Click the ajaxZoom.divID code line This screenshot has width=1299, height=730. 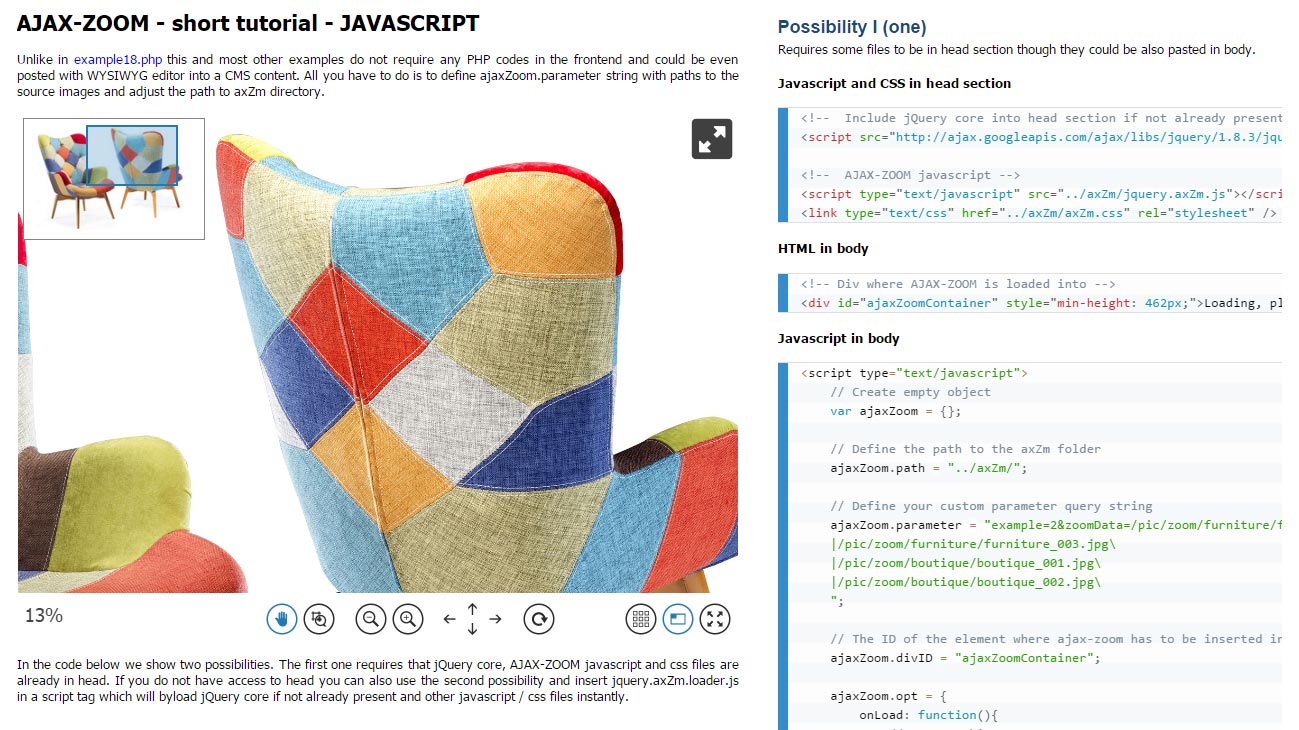point(965,658)
